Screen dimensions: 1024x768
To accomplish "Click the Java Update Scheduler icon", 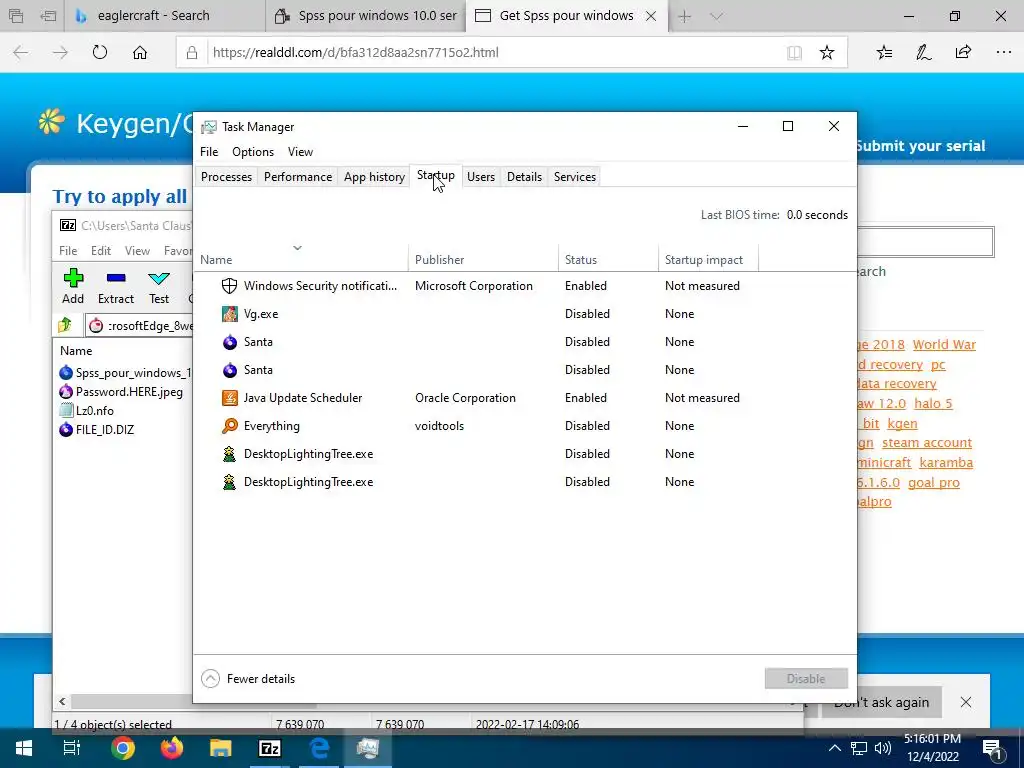I will 229,398.
